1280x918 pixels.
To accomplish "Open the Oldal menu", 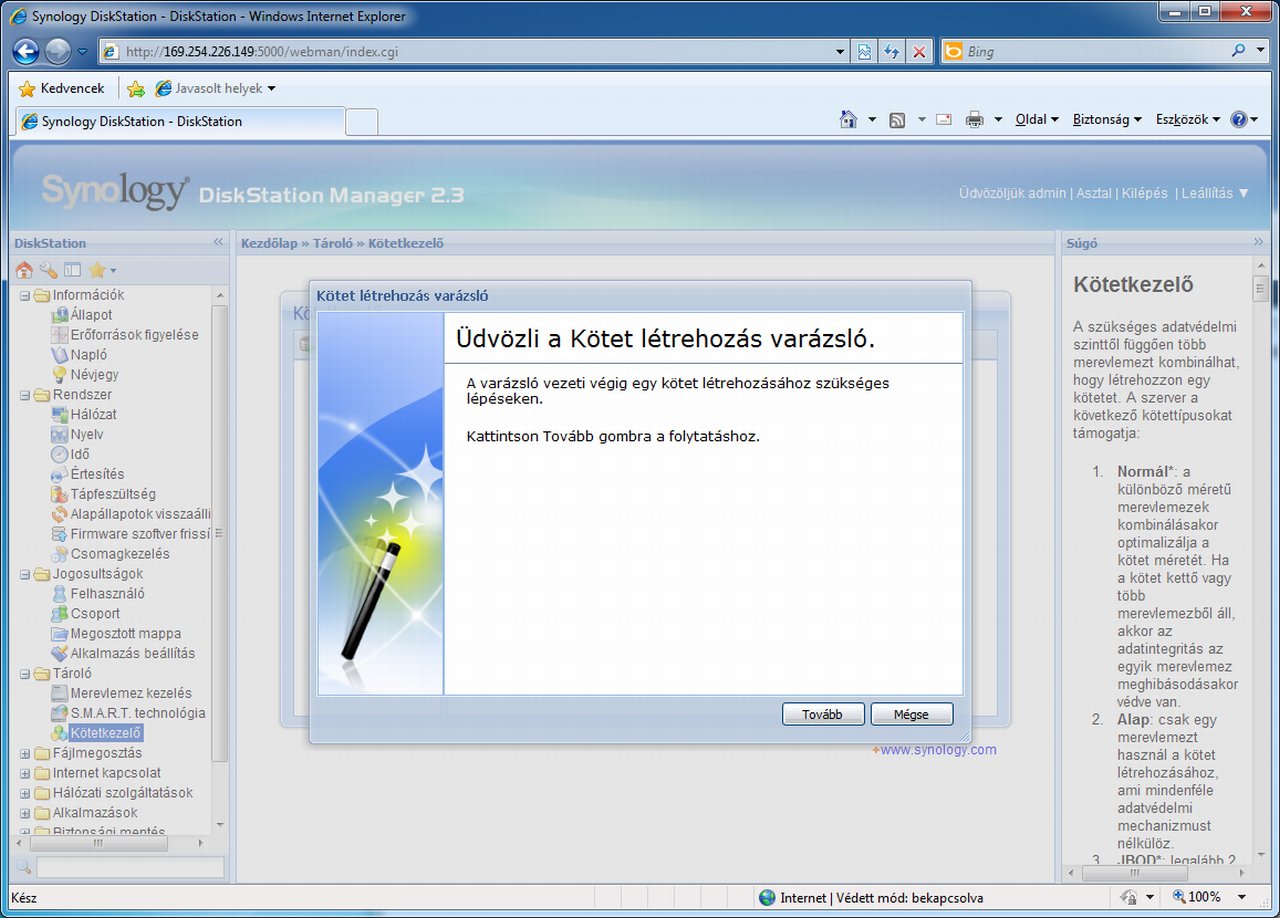I will pyautogui.click(x=1036, y=120).
